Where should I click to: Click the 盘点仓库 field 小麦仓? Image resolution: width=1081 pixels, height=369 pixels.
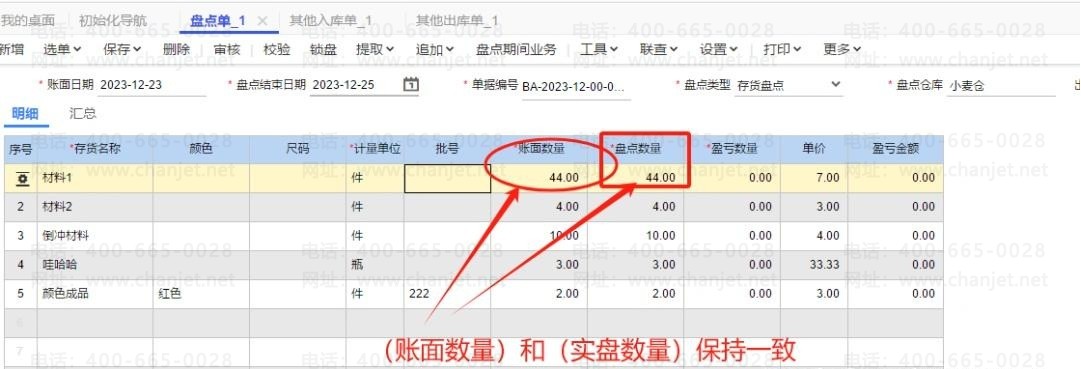point(1001,87)
